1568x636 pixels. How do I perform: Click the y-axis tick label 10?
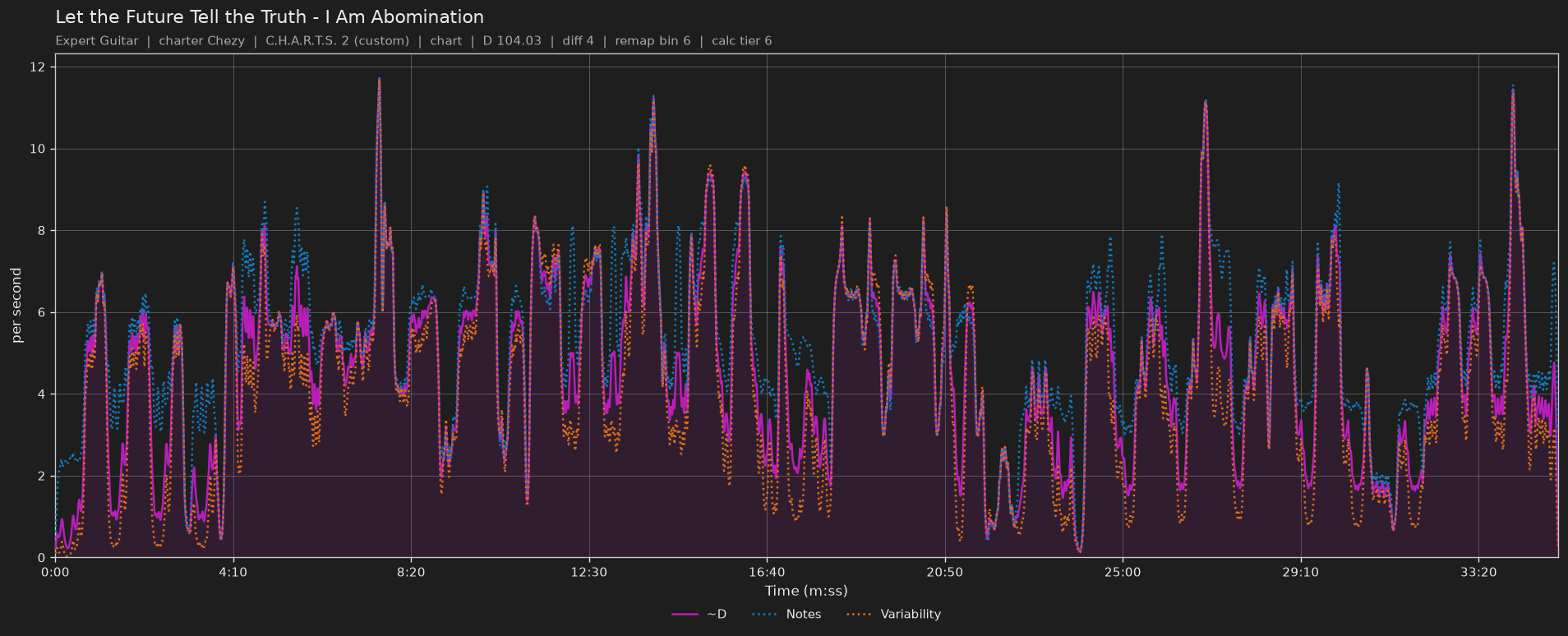coord(38,149)
